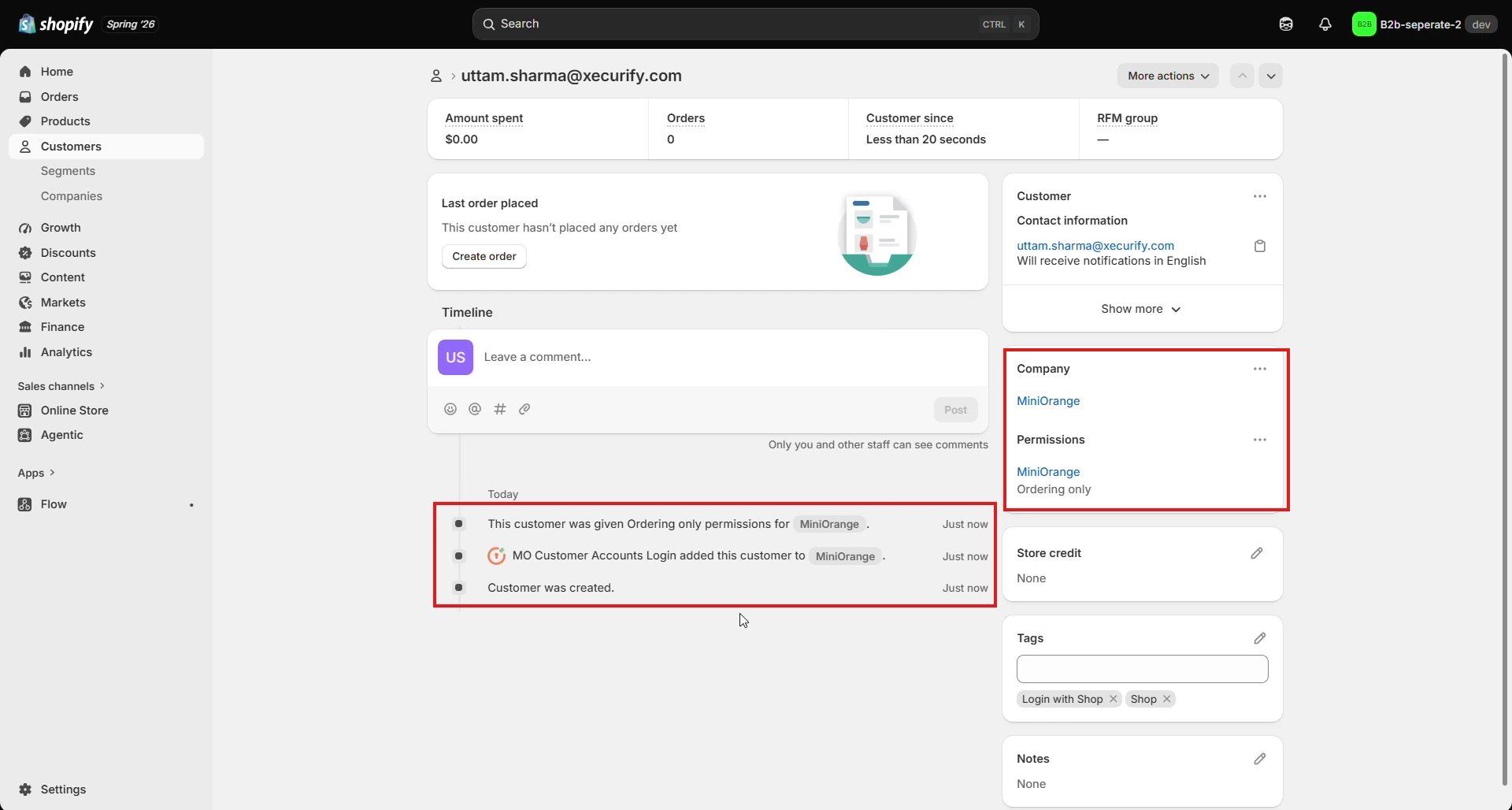Click the 'Customer was created.' timeline entry
This screenshot has width=1512, height=810.
[550, 588]
